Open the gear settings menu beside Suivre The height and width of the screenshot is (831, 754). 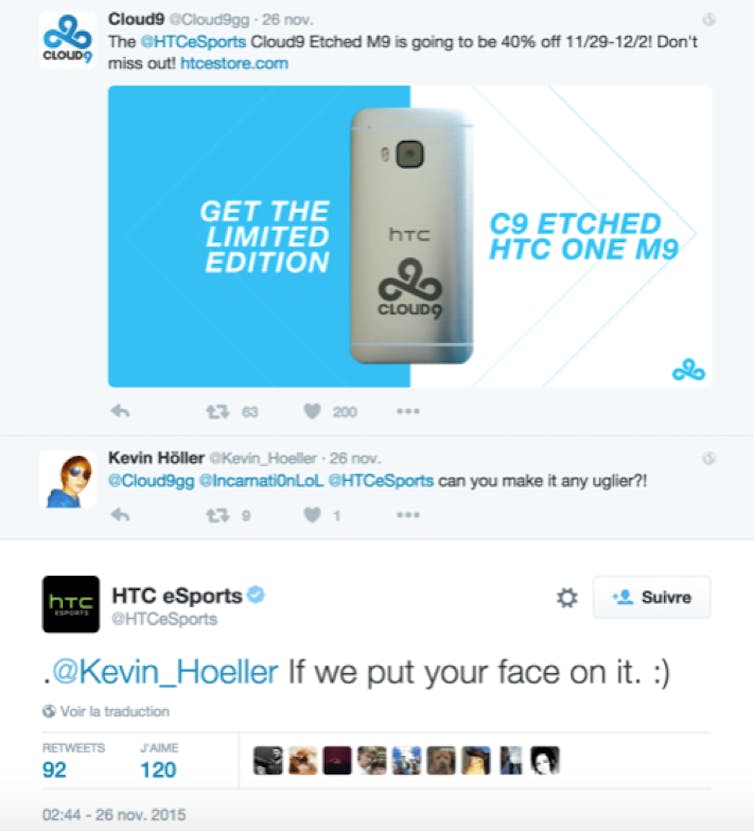567,597
